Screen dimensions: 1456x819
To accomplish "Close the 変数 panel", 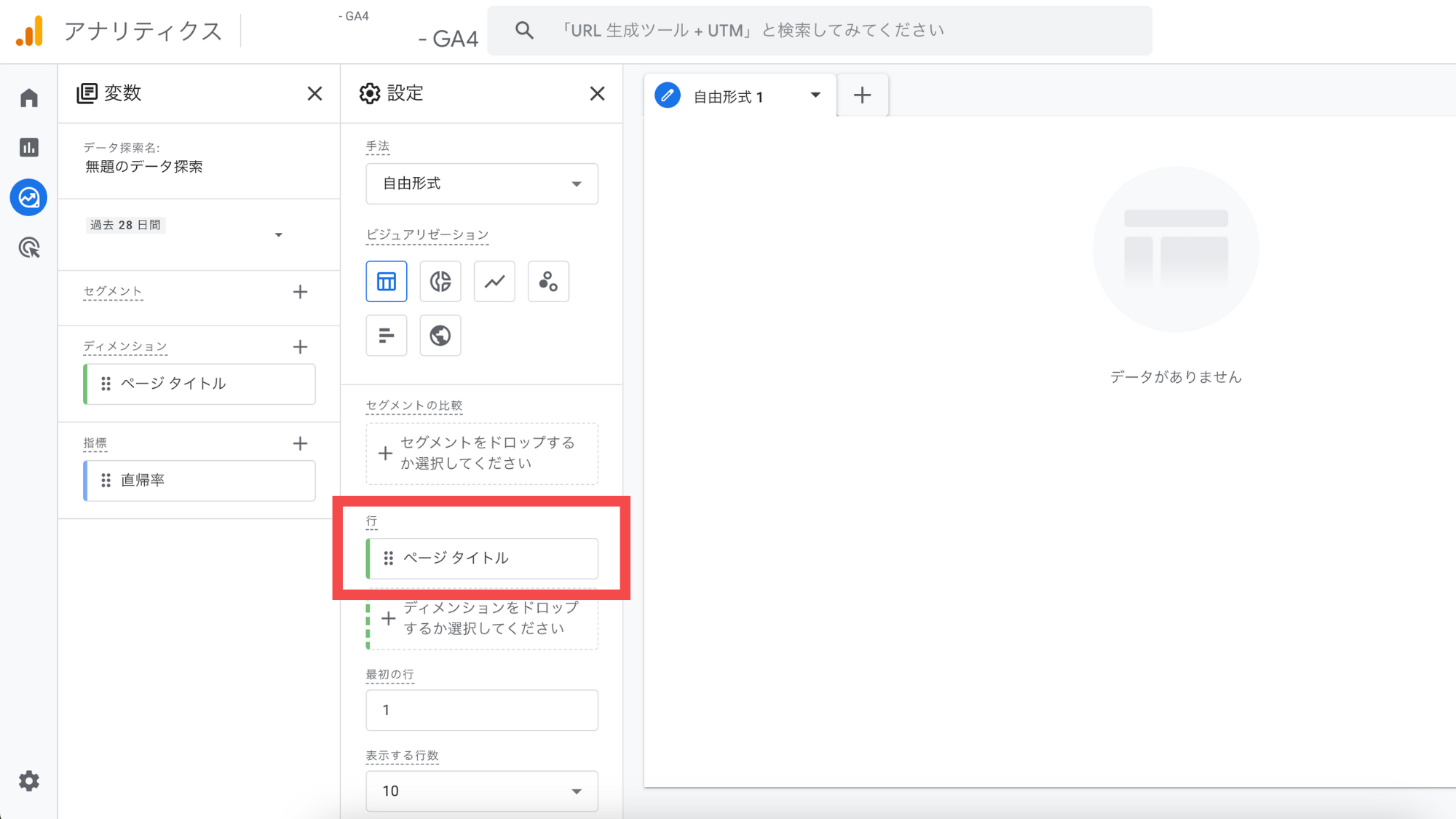I will (314, 93).
